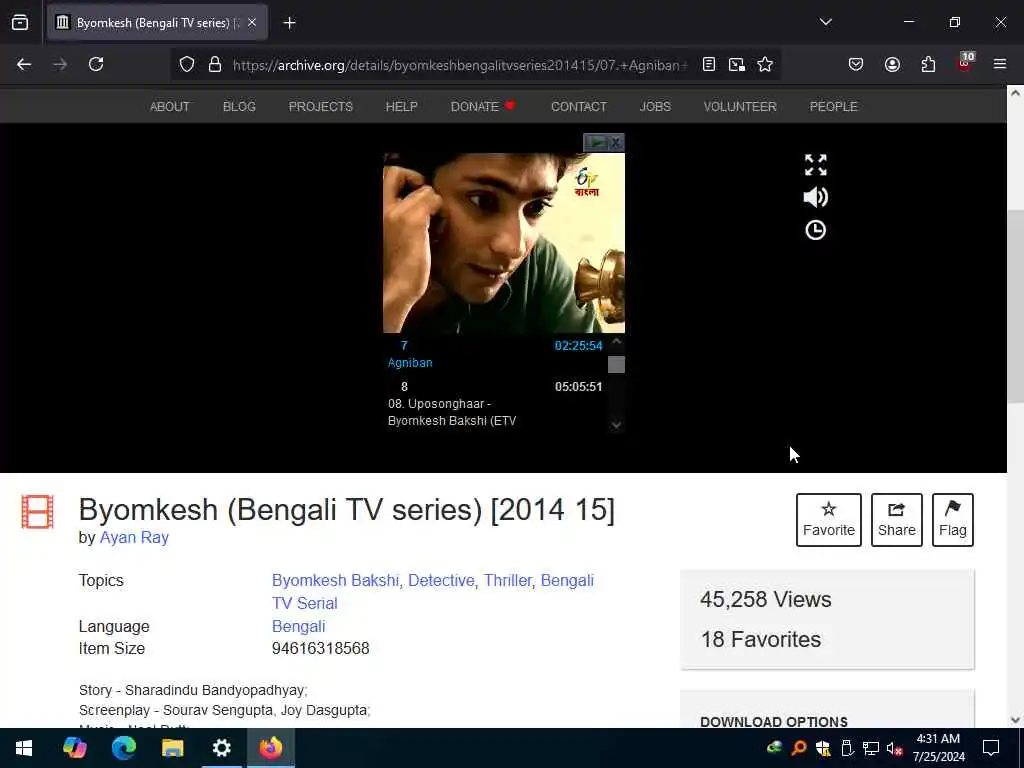
Task: Click the 18 Favorites text
Action: [761, 639]
